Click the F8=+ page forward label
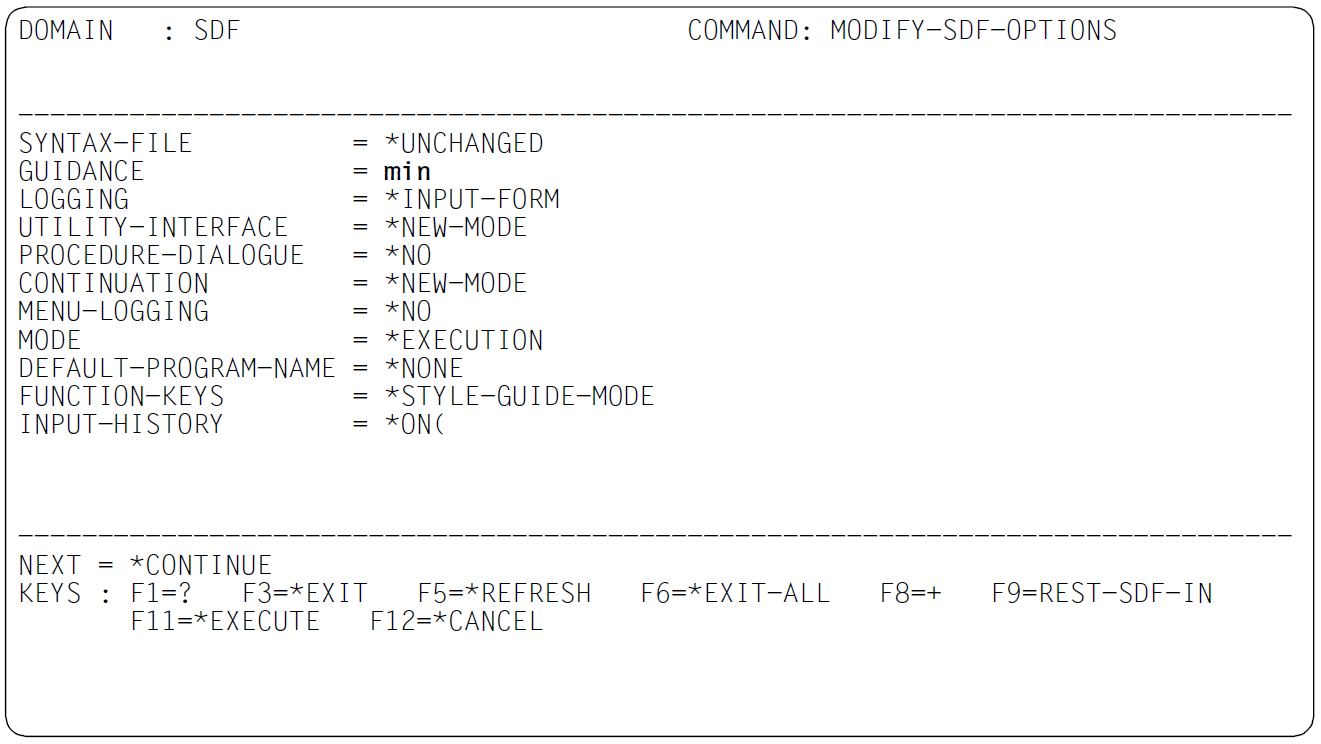Image resolution: width=1321 pixels, height=744 pixels. coord(911,593)
